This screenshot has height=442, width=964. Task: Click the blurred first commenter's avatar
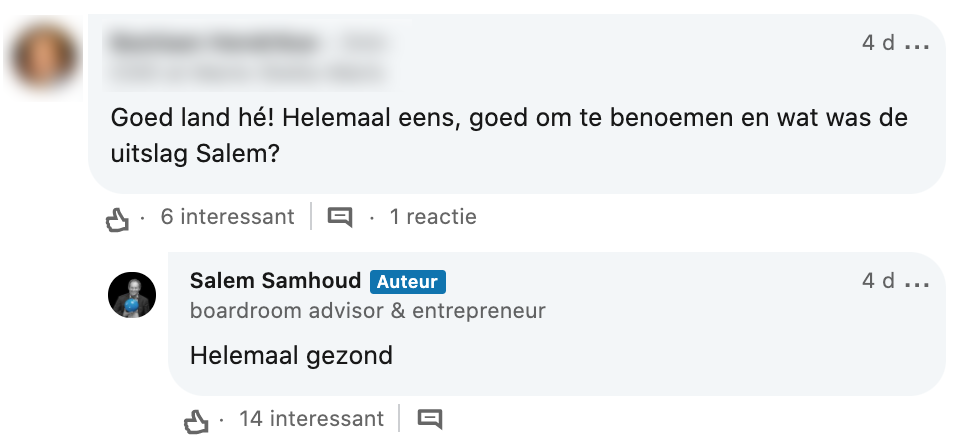coord(43,56)
